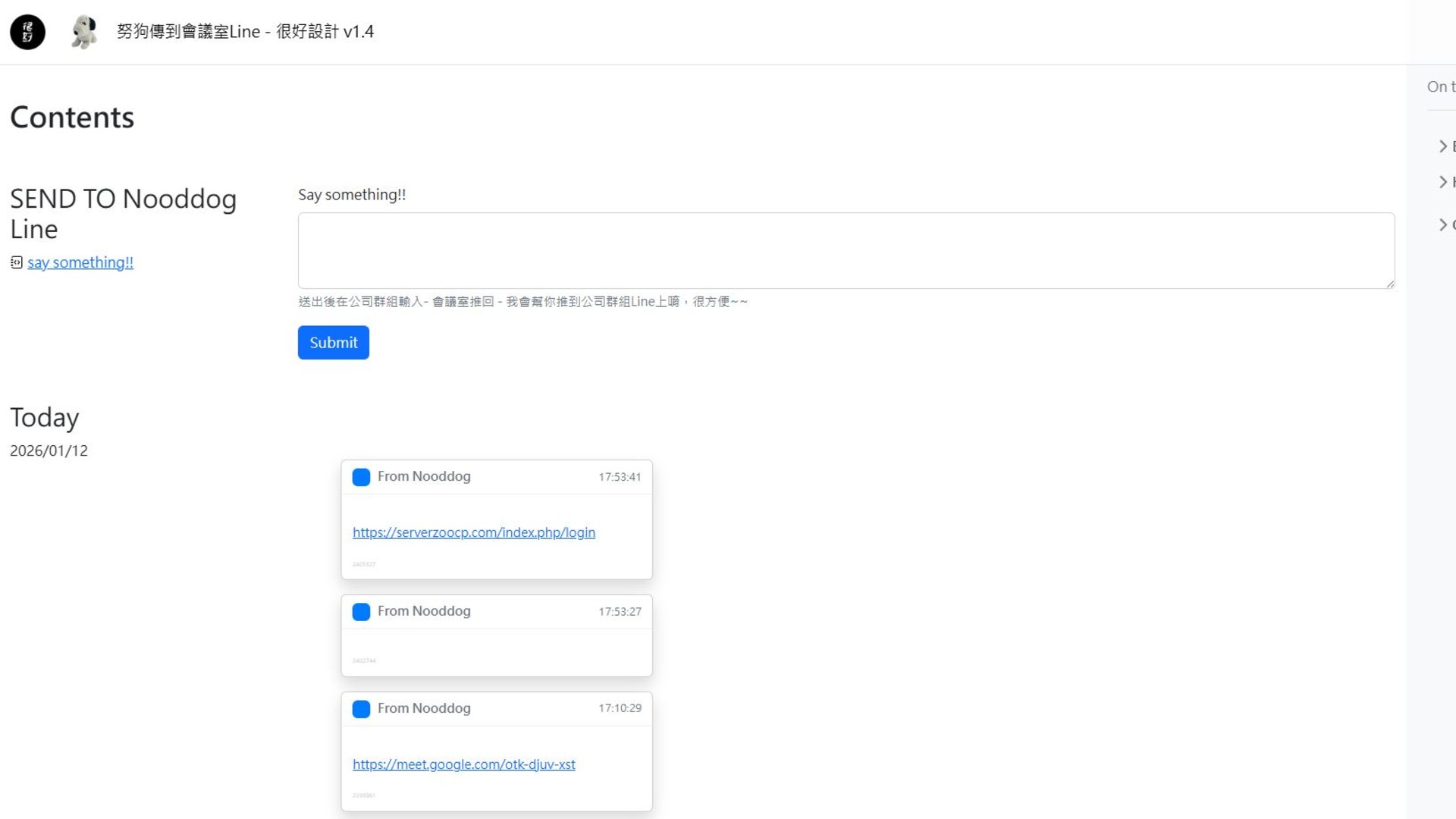Click blue square icon on 17:10:29 message
This screenshot has height=819, width=1456.
361,709
